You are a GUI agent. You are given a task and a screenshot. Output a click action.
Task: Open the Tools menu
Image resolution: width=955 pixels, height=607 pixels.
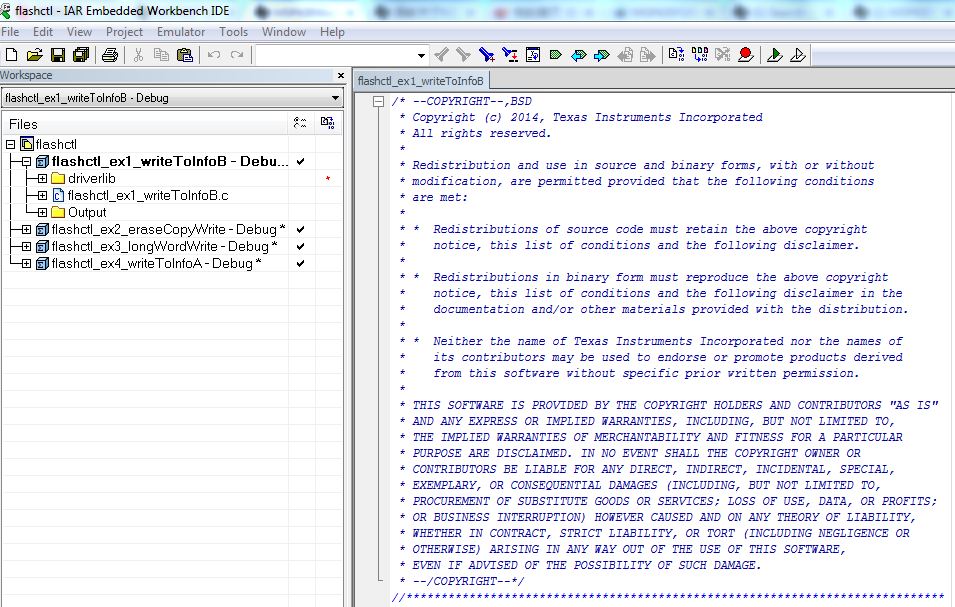[233, 32]
